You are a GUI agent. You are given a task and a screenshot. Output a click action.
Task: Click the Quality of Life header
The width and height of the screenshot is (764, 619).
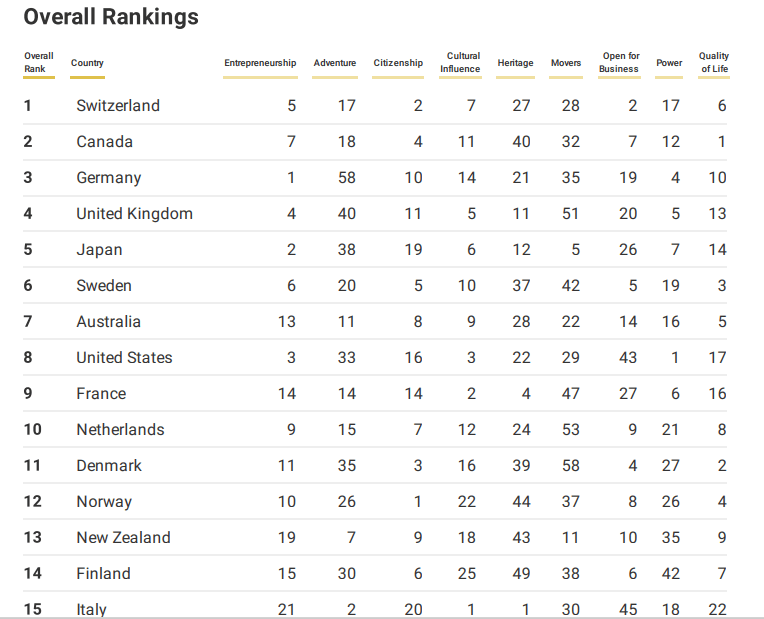click(714, 63)
